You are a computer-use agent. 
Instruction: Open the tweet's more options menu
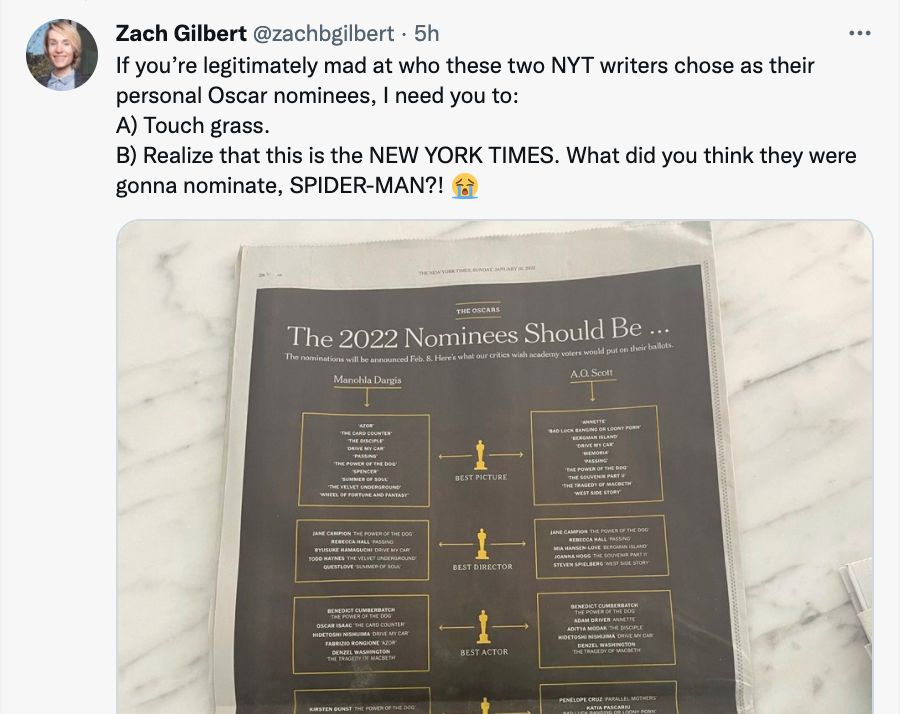859,33
